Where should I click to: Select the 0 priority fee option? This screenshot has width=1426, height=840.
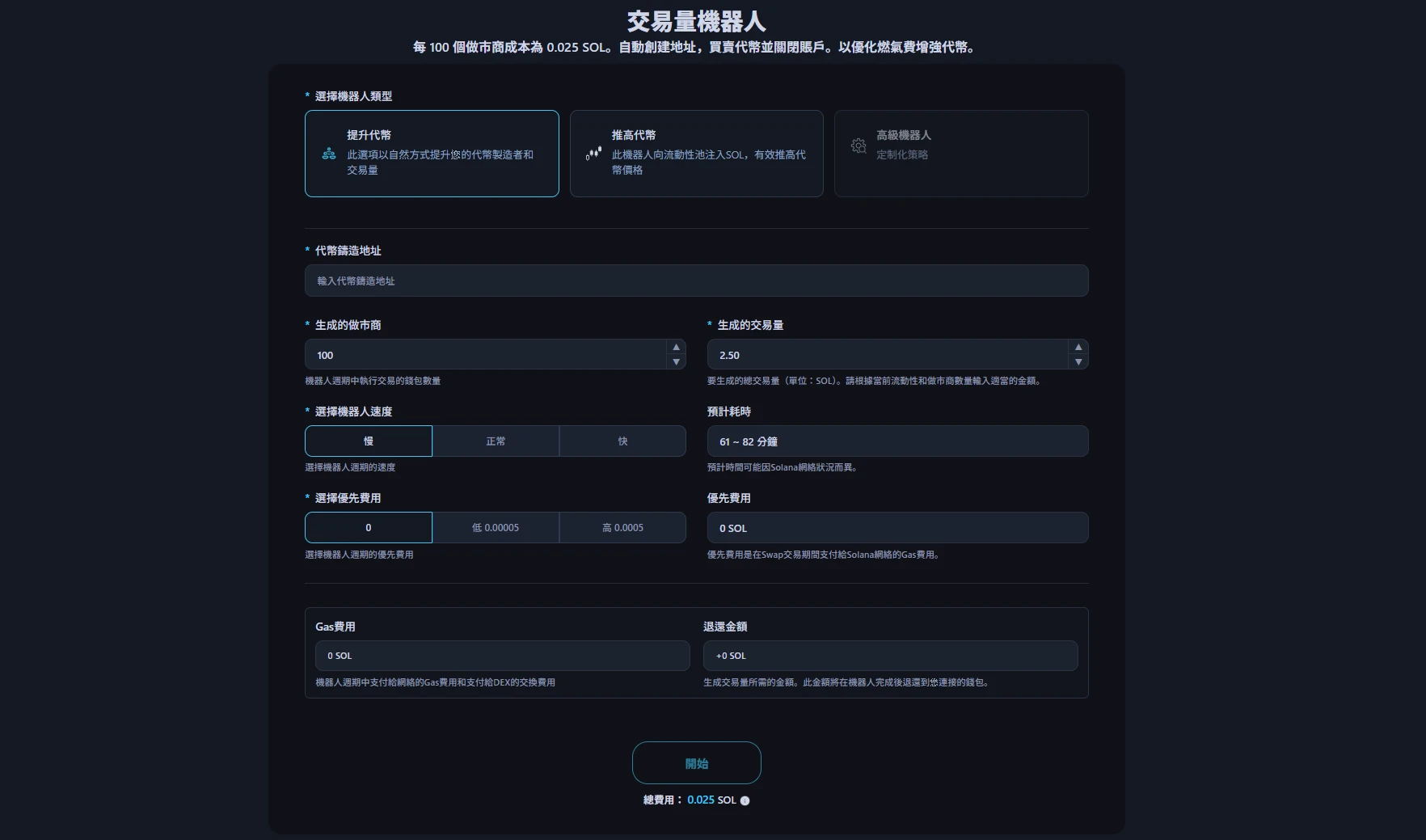point(368,527)
